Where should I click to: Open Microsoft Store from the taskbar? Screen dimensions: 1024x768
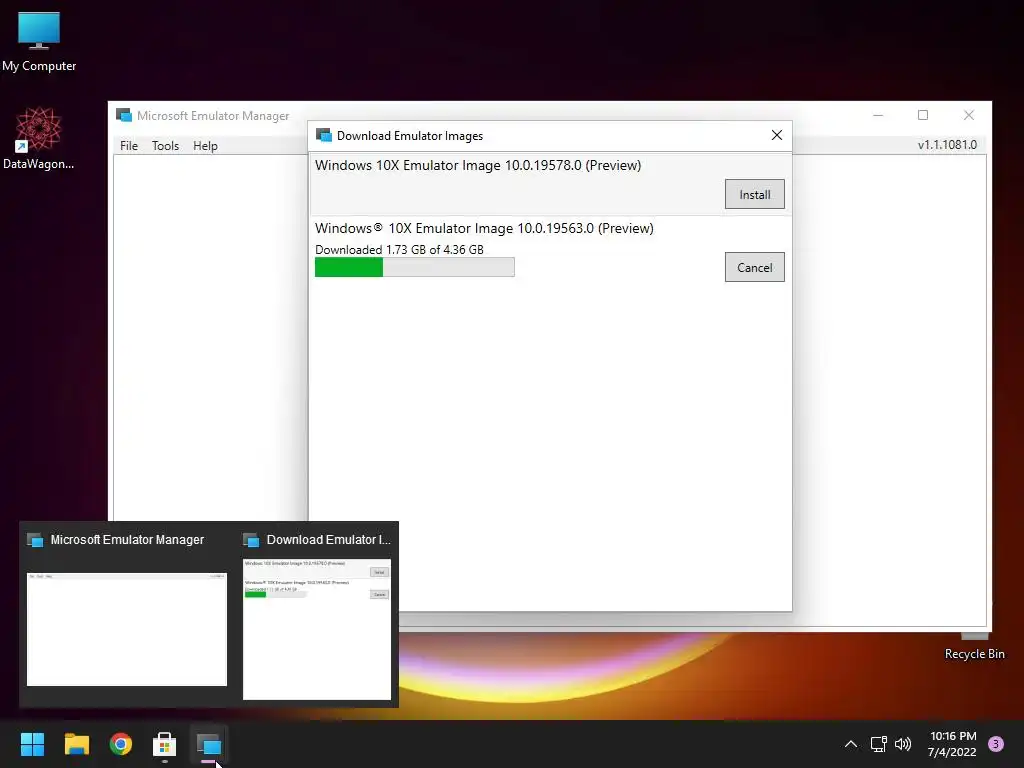(x=165, y=744)
